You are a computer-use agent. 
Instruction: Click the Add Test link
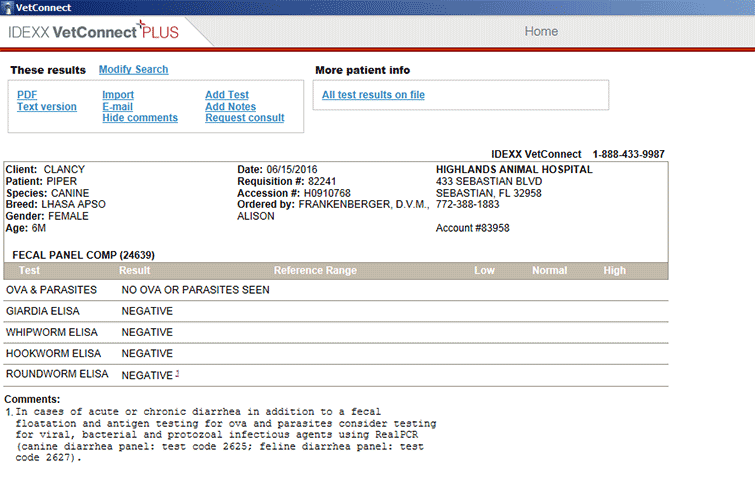[227, 95]
